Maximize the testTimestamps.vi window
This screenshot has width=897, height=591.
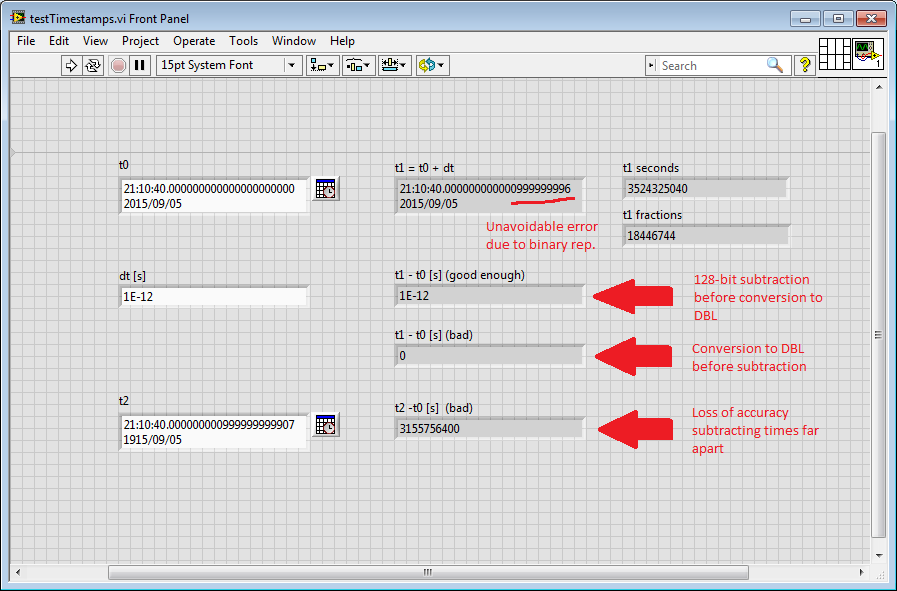[x=838, y=19]
